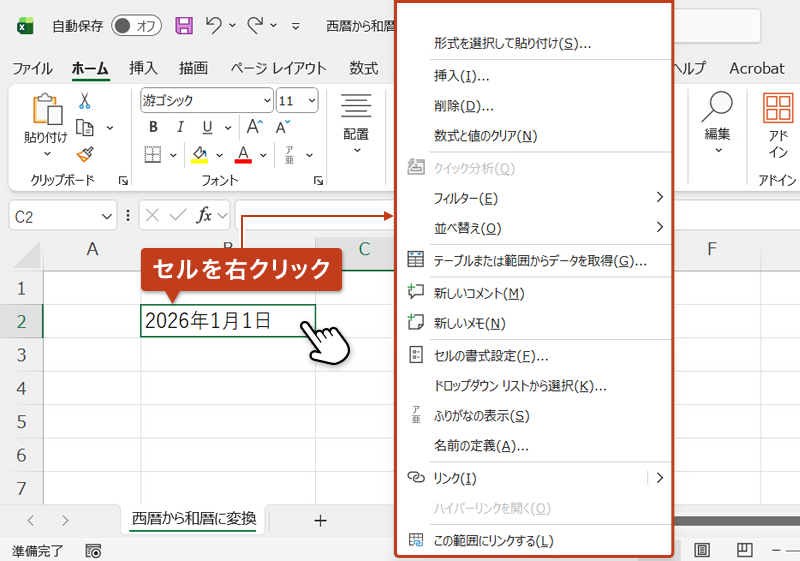Open the fill color palette dropdown
Viewport: 800px width, 561px height.
pyautogui.click(x=219, y=155)
